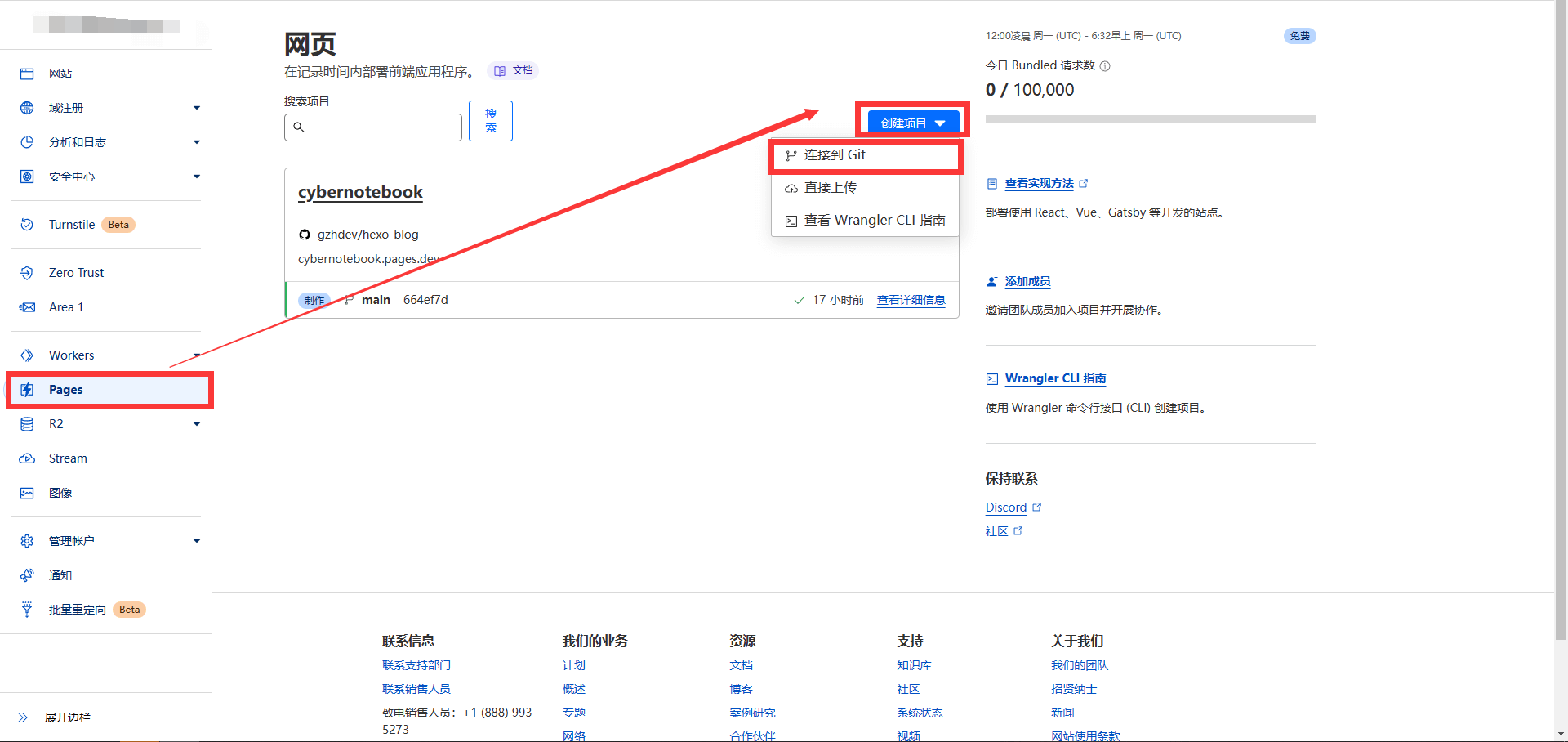Open the Wrangler CLI 指南 sidebar link

[x=1056, y=379]
